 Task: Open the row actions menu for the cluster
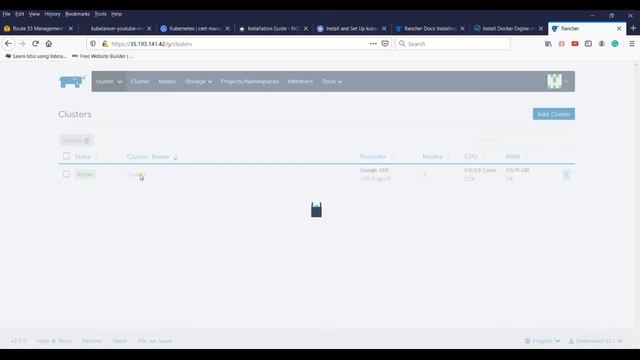566,174
